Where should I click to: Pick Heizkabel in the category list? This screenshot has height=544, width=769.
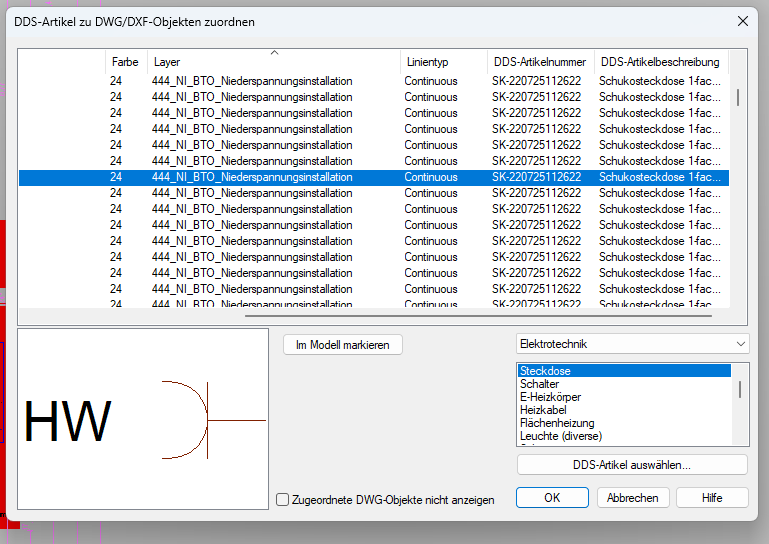(x=624, y=410)
